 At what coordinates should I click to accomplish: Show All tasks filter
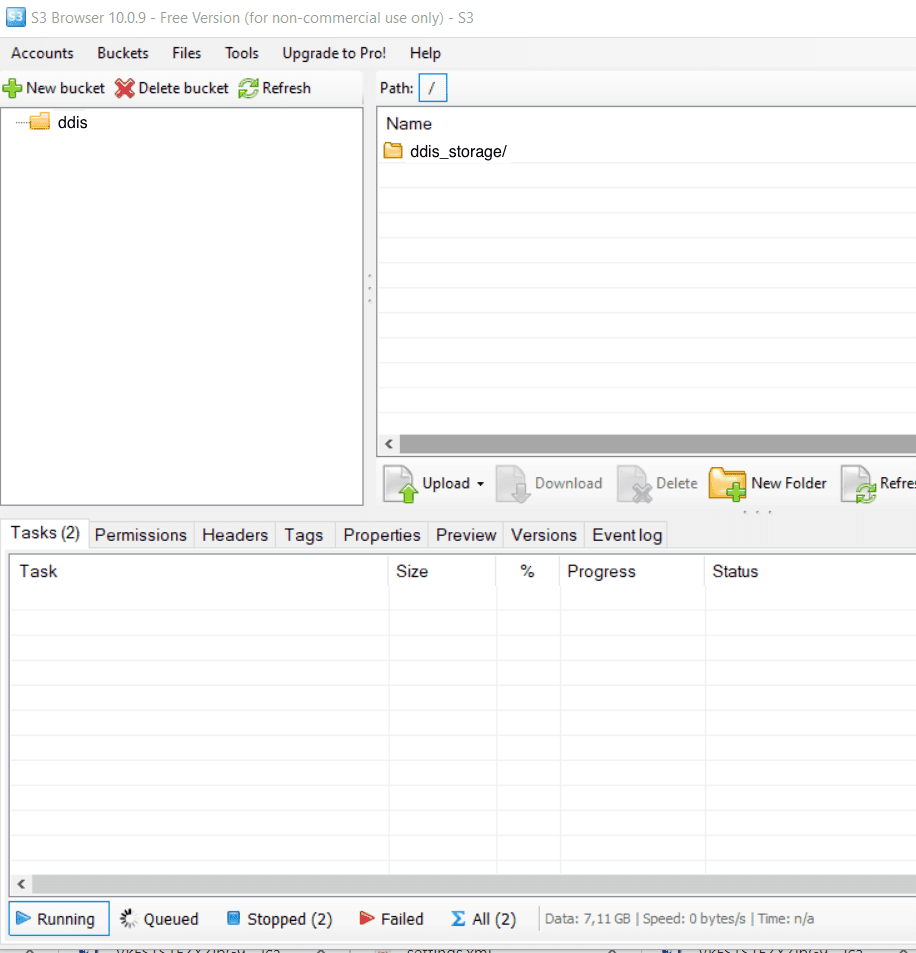point(483,919)
